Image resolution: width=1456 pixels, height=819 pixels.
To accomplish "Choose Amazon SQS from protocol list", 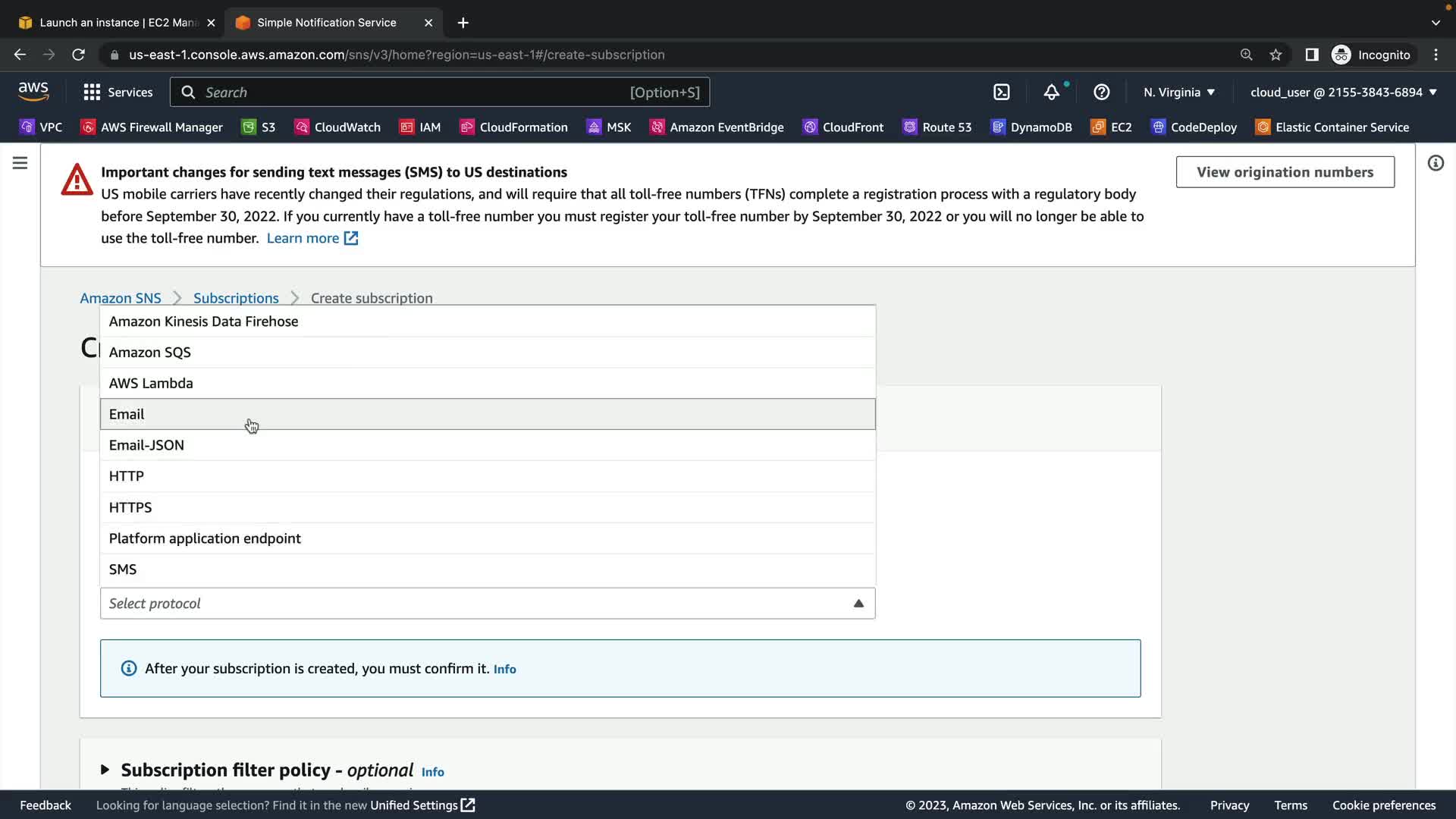I will pos(487,353).
